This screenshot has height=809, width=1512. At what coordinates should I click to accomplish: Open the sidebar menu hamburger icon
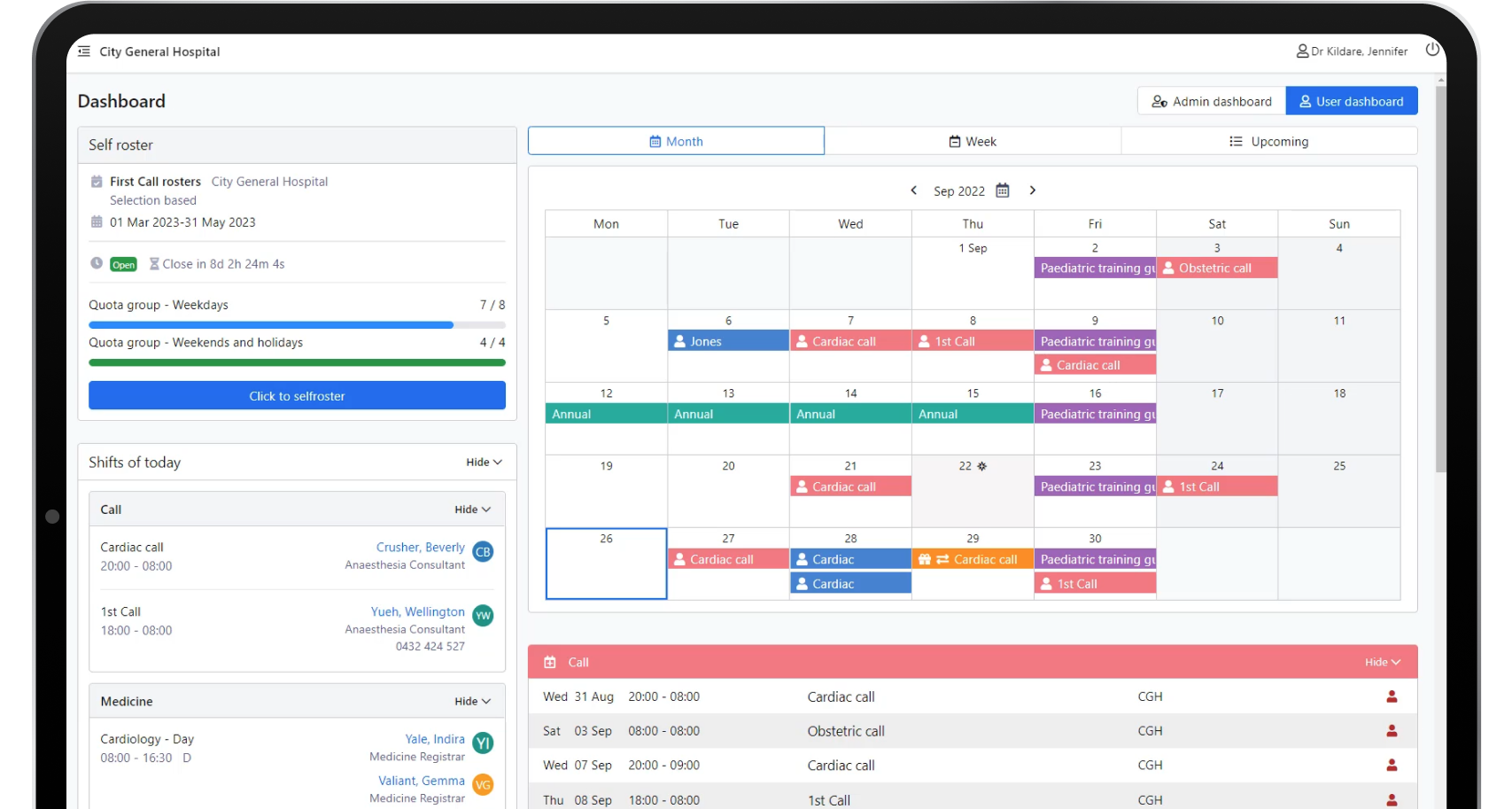pos(84,51)
